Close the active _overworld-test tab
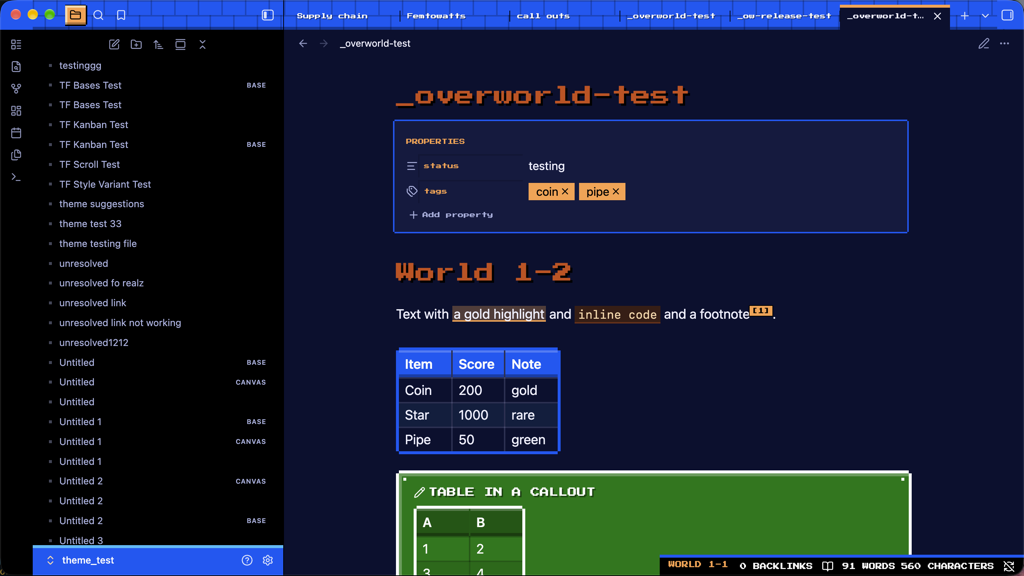This screenshot has height=576, width=1024. pos(937,16)
